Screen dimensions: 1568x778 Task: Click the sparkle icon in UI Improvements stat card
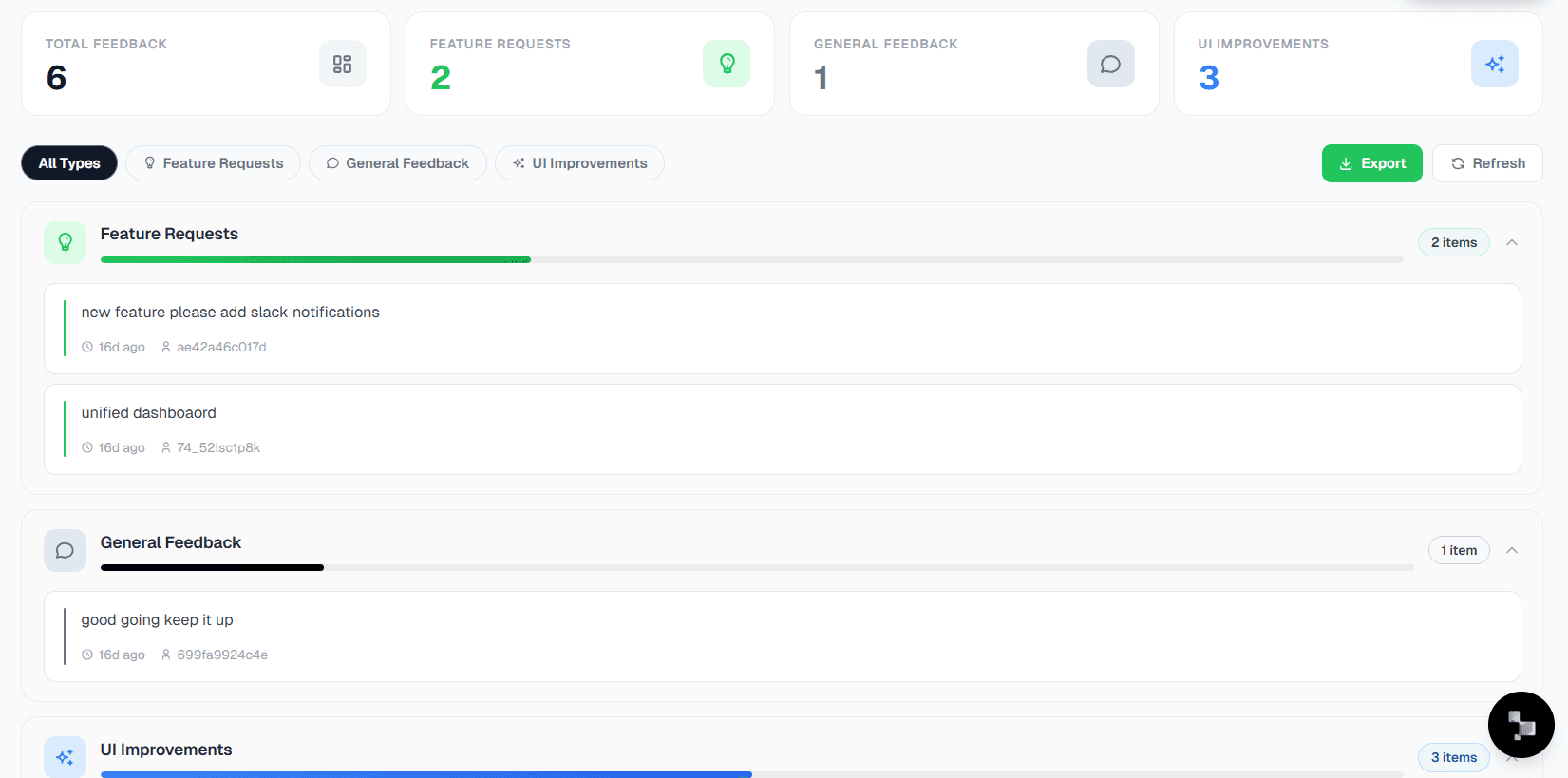tap(1495, 64)
